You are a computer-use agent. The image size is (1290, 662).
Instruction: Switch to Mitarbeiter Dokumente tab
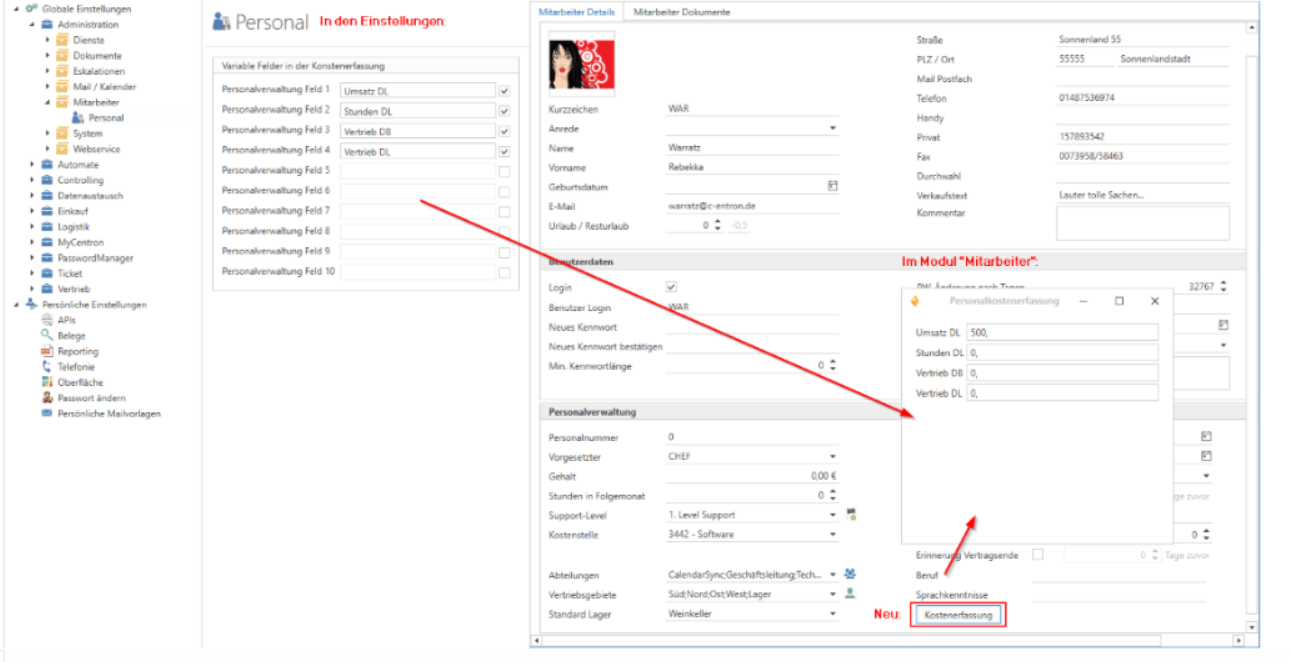pos(682,12)
